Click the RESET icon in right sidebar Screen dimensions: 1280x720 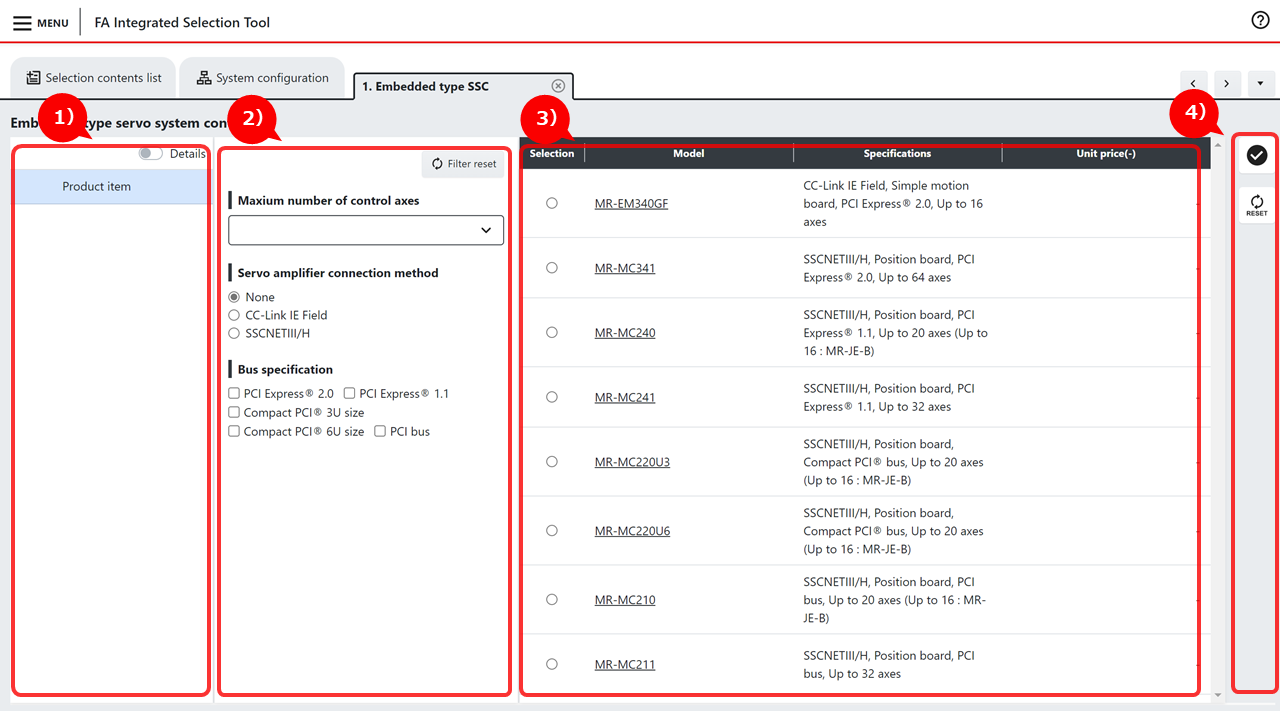(1257, 206)
